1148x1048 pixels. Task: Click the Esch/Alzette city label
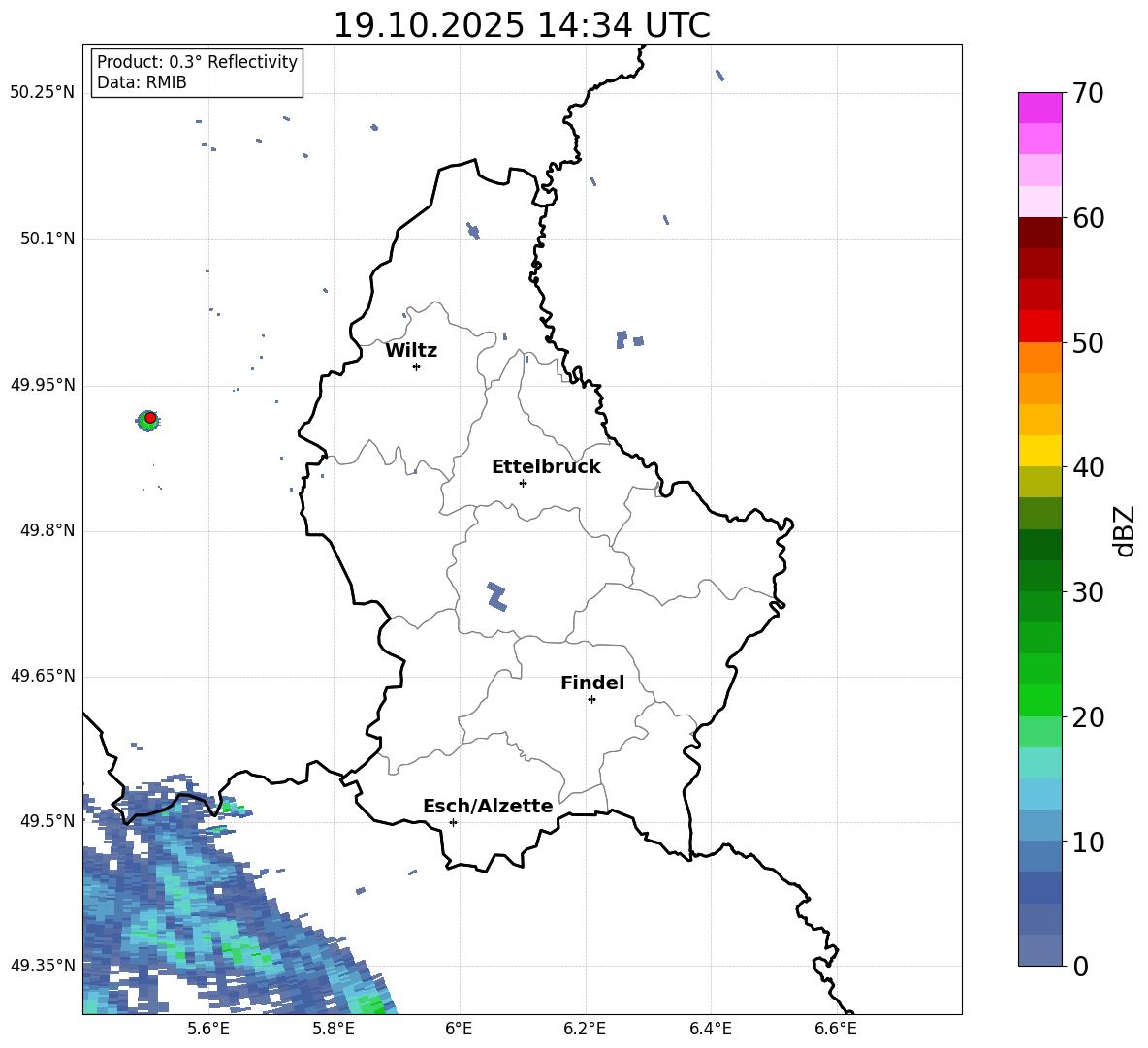[x=489, y=807]
